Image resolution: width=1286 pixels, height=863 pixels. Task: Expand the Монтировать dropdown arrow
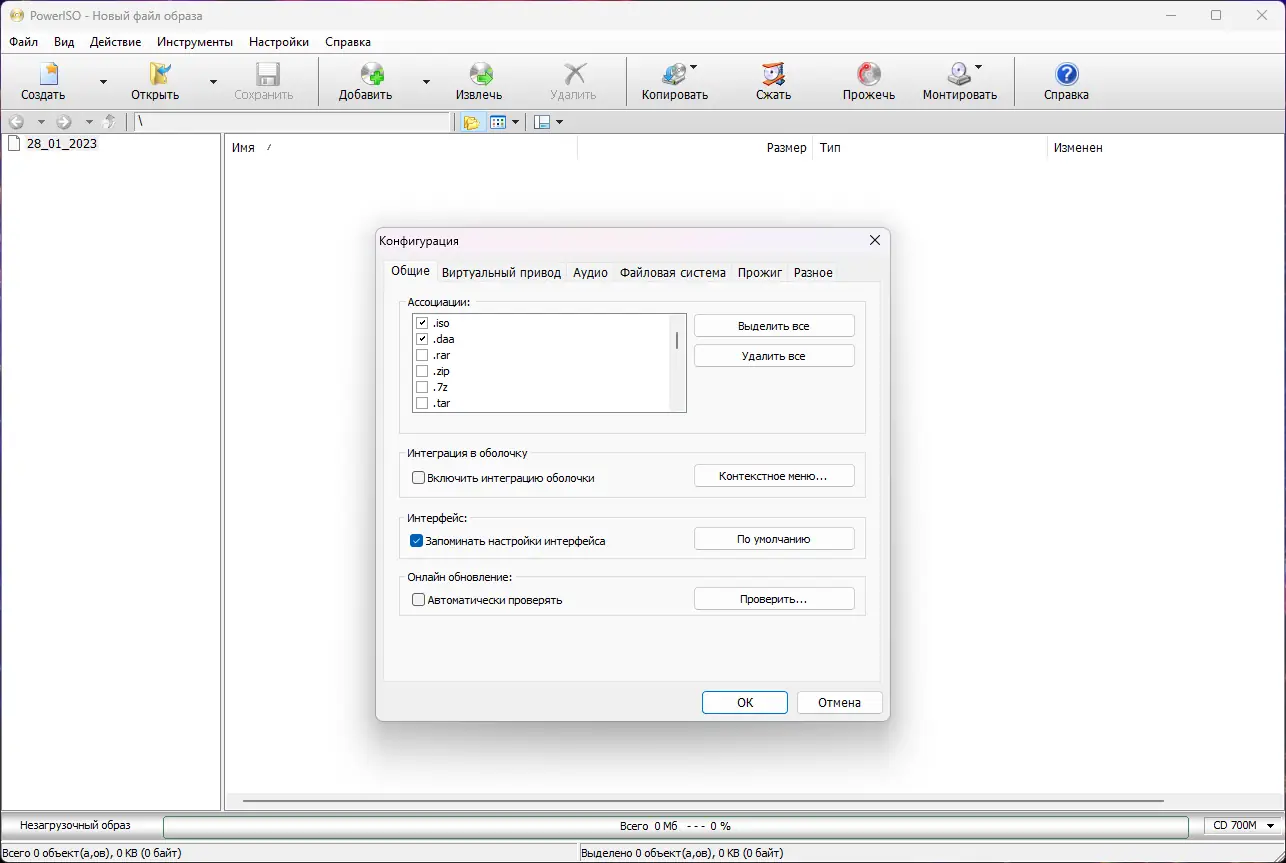tap(978, 67)
